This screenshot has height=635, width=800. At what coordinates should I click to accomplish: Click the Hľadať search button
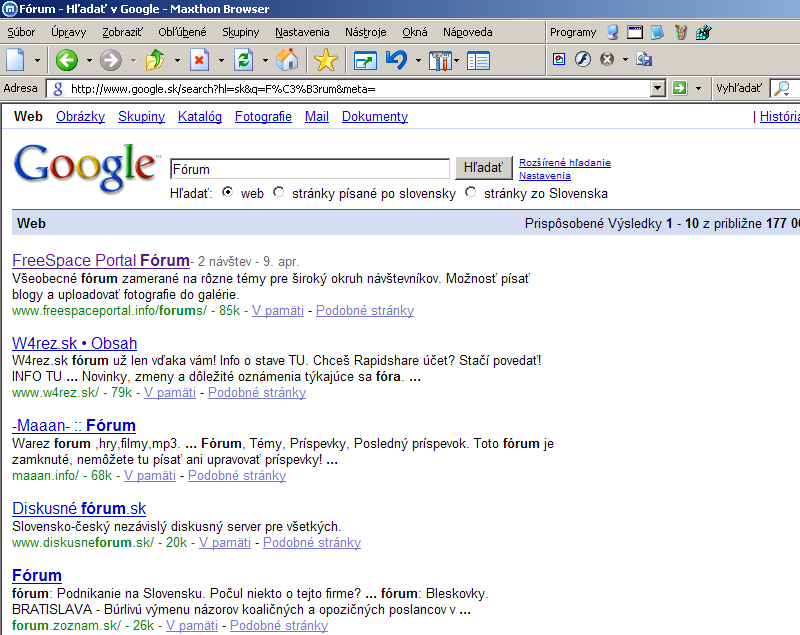[x=483, y=168]
